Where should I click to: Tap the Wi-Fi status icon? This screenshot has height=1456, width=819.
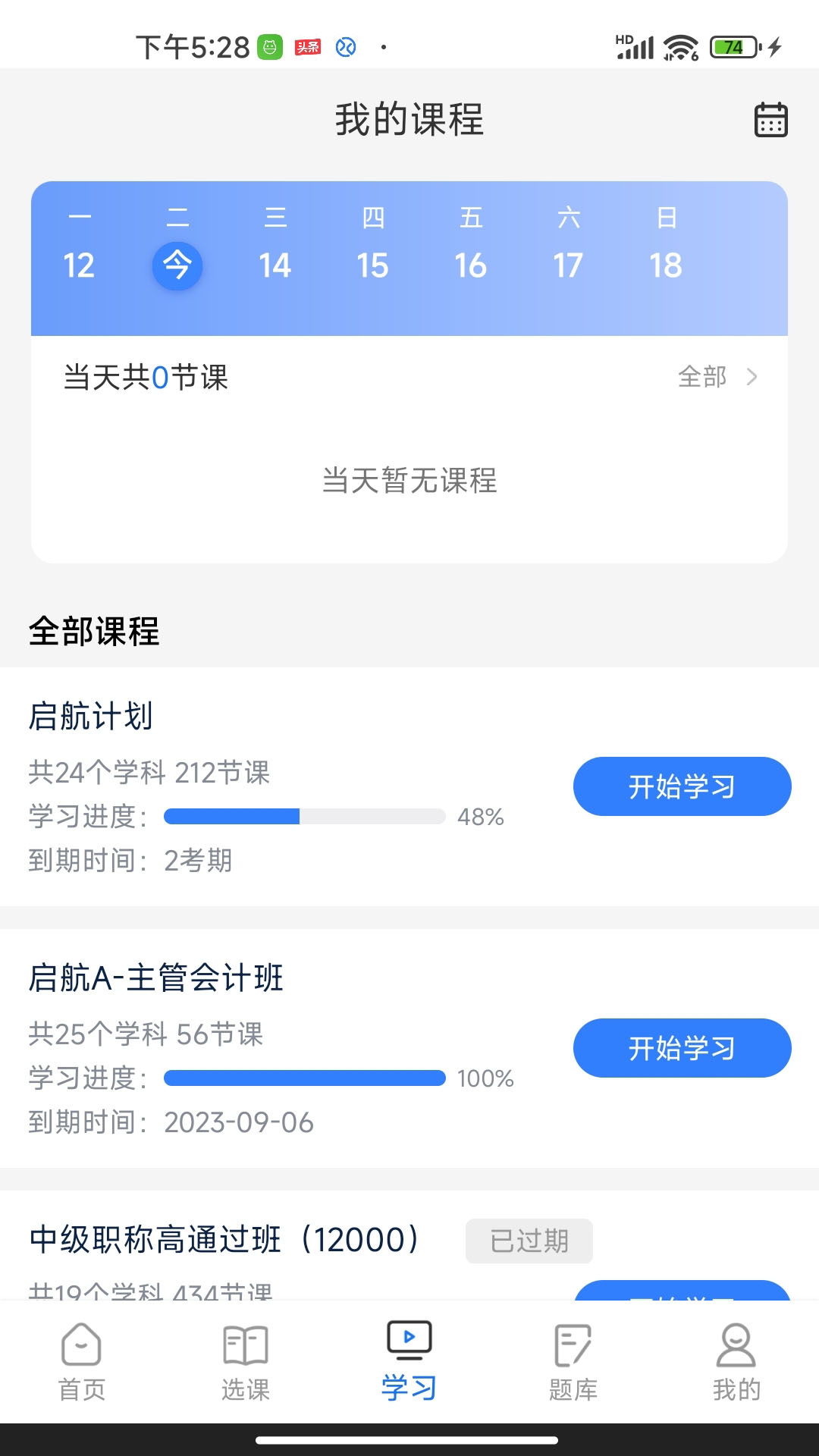point(680,48)
